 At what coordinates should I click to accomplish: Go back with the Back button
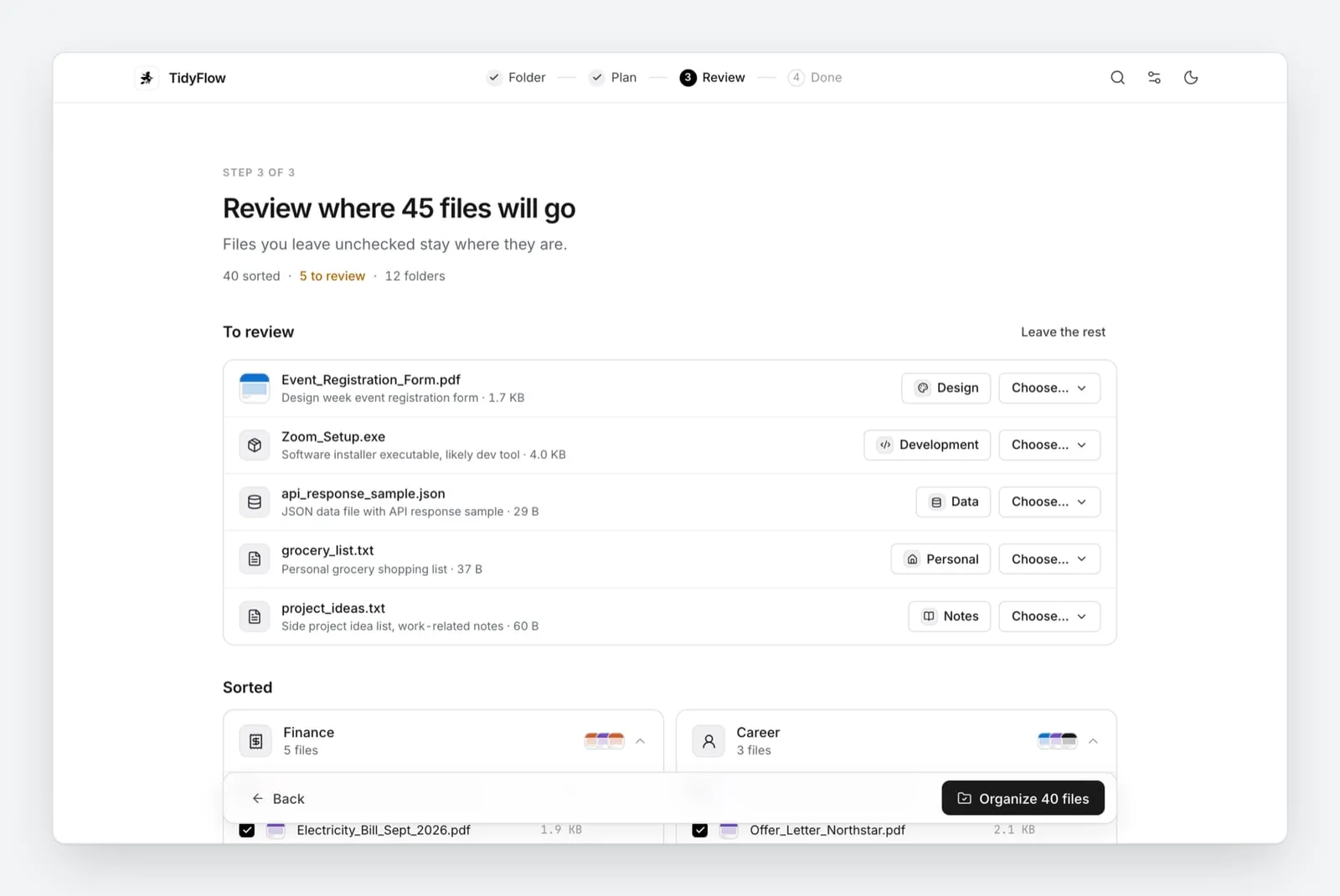pyautogui.click(x=278, y=799)
